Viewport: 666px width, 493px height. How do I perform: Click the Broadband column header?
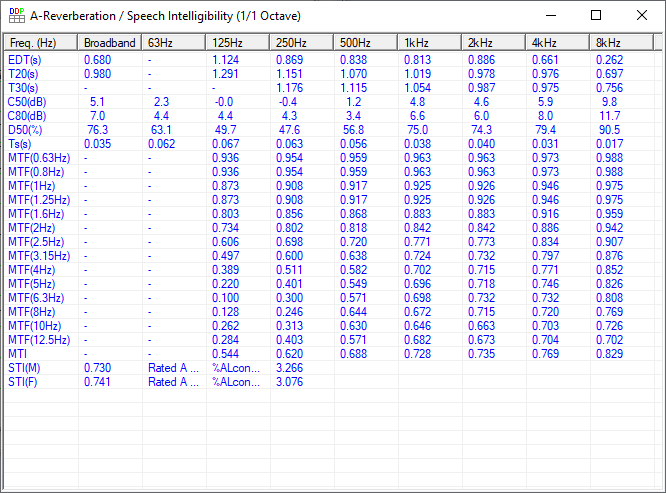click(110, 43)
